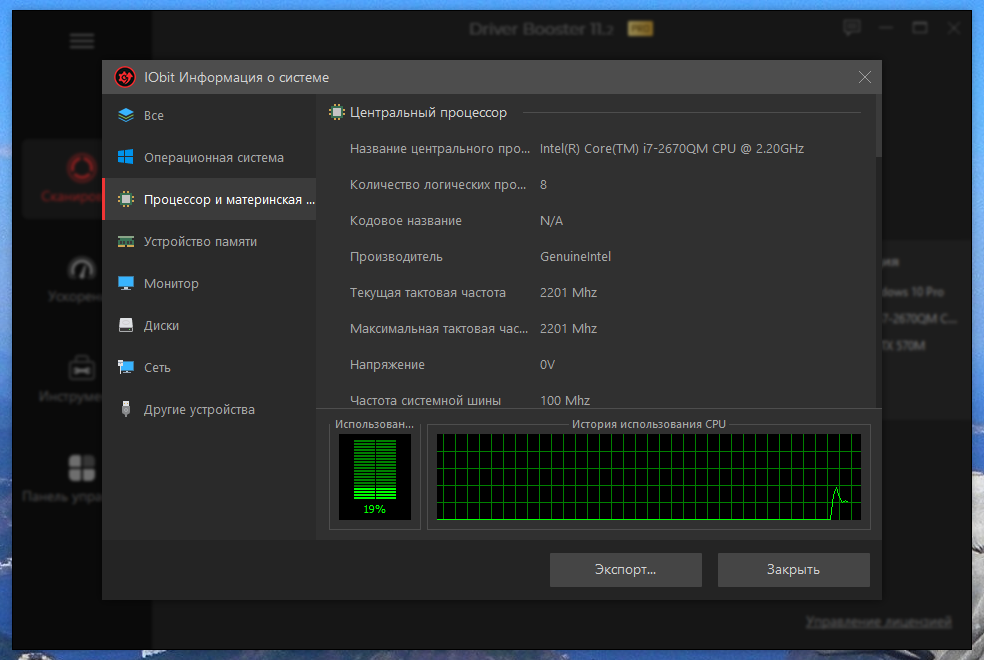
Task: Click the Текущая тактовая частота row label
Action: [x=428, y=293]
